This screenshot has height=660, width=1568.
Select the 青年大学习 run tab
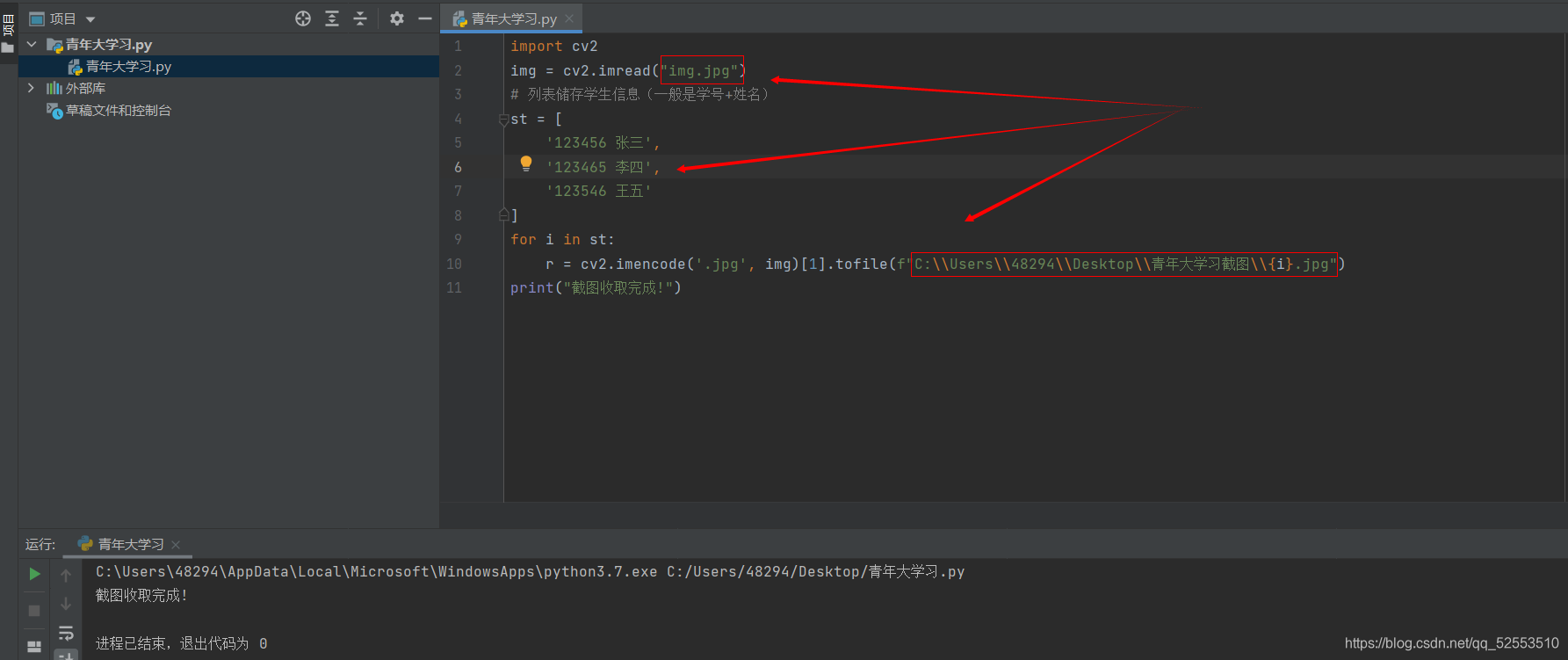121,545
